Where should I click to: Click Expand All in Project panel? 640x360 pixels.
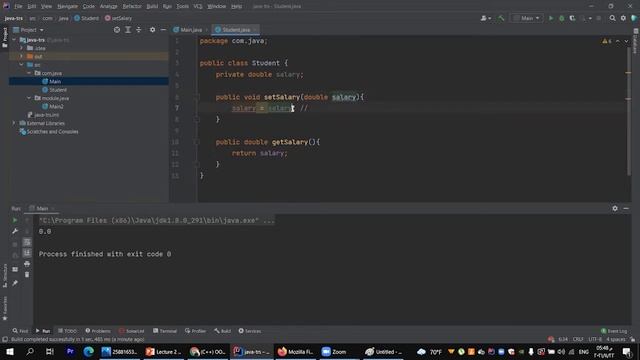click(x=128, y=30)
